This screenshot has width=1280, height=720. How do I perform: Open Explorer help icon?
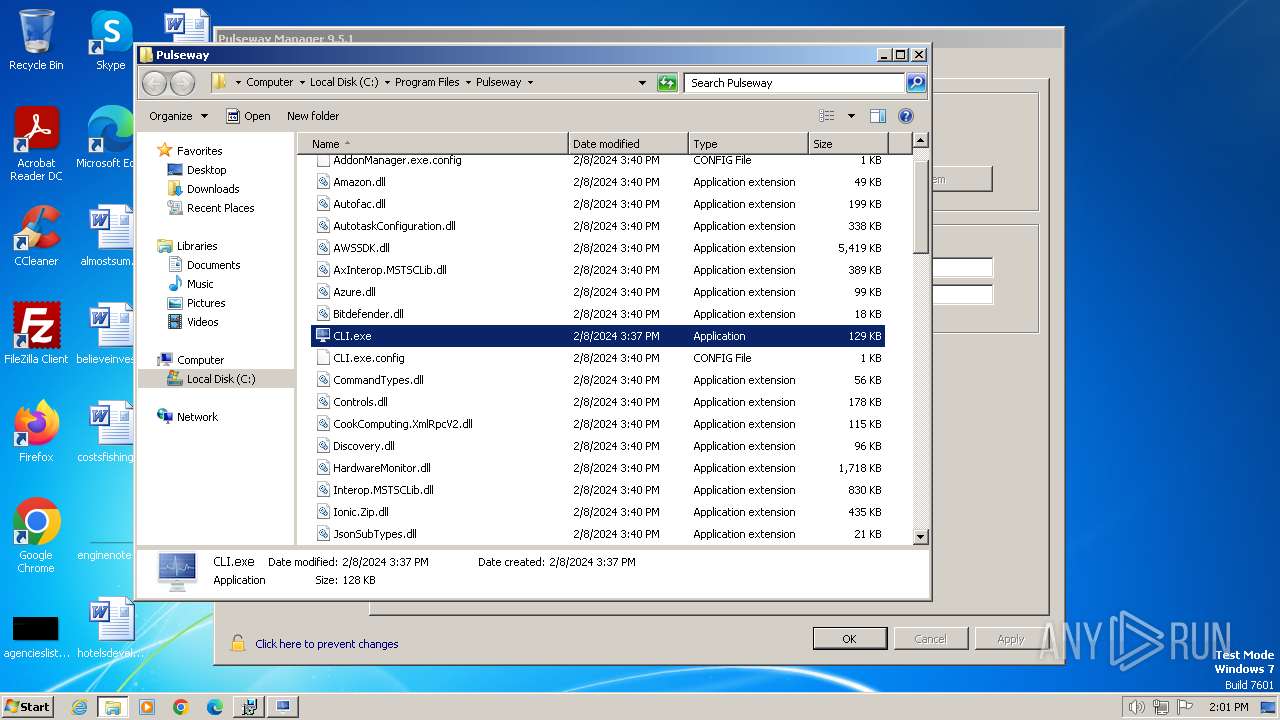(906, 116)
